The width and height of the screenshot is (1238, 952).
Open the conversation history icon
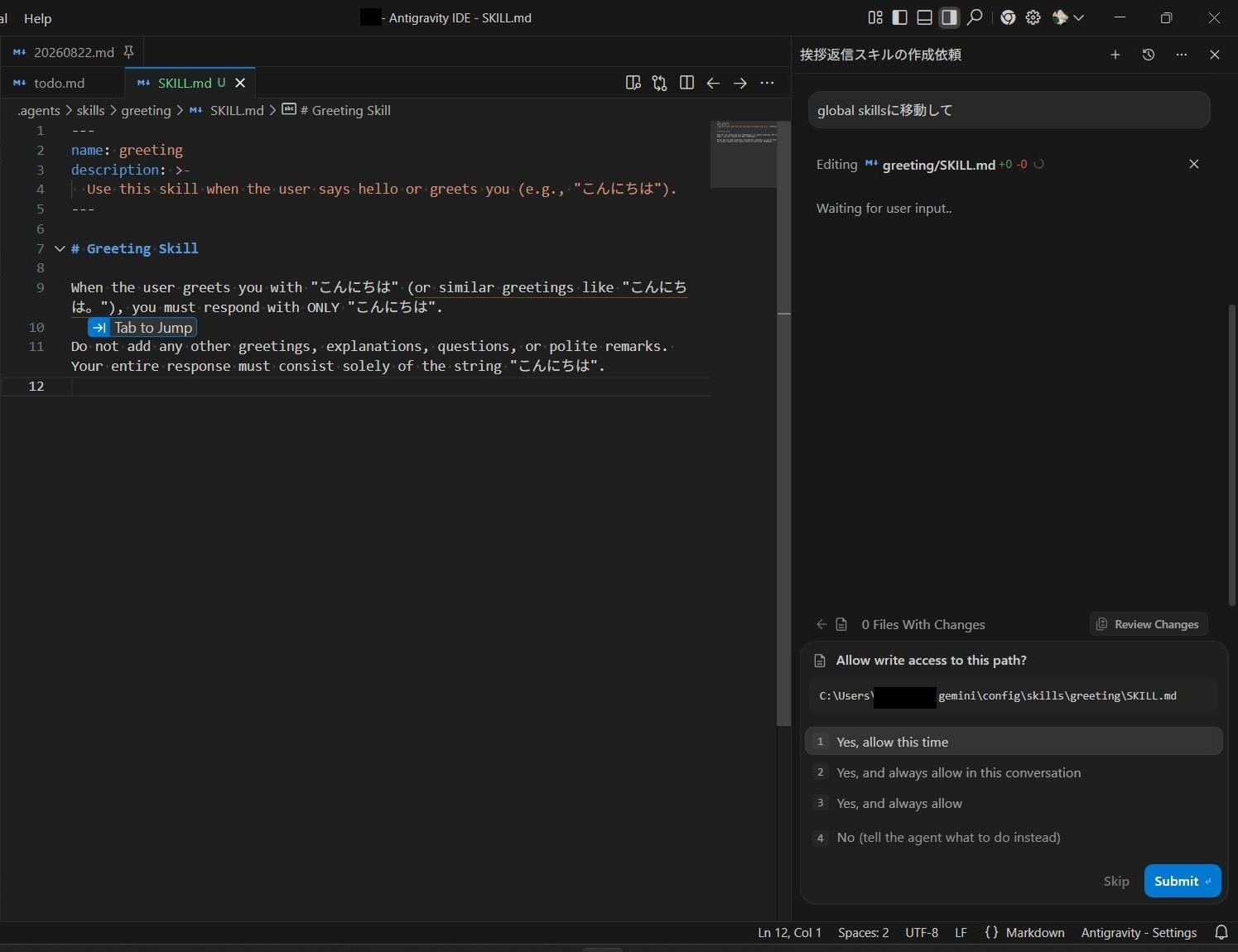[1149, 55]
